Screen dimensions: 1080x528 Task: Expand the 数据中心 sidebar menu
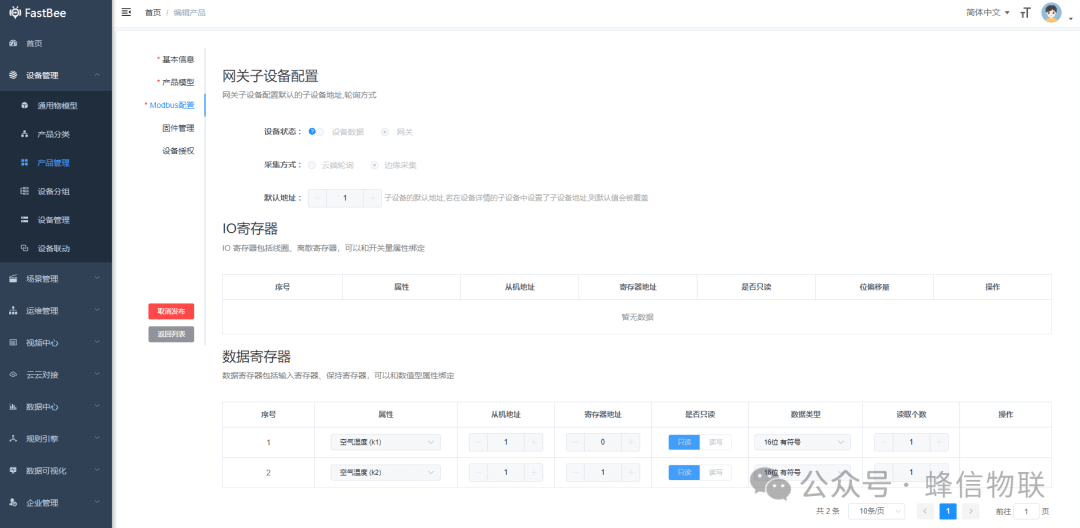pyautogui.click(x=56, y=407)
